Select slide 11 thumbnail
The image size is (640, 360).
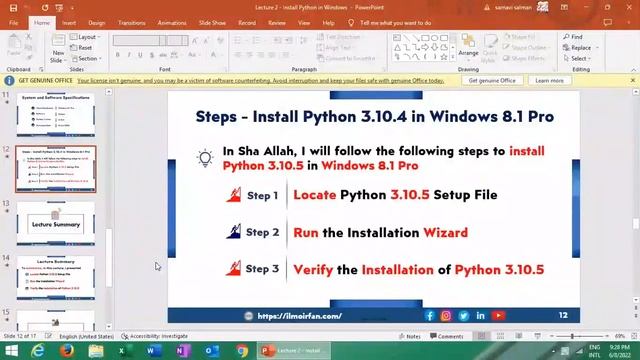pos(56,114)
